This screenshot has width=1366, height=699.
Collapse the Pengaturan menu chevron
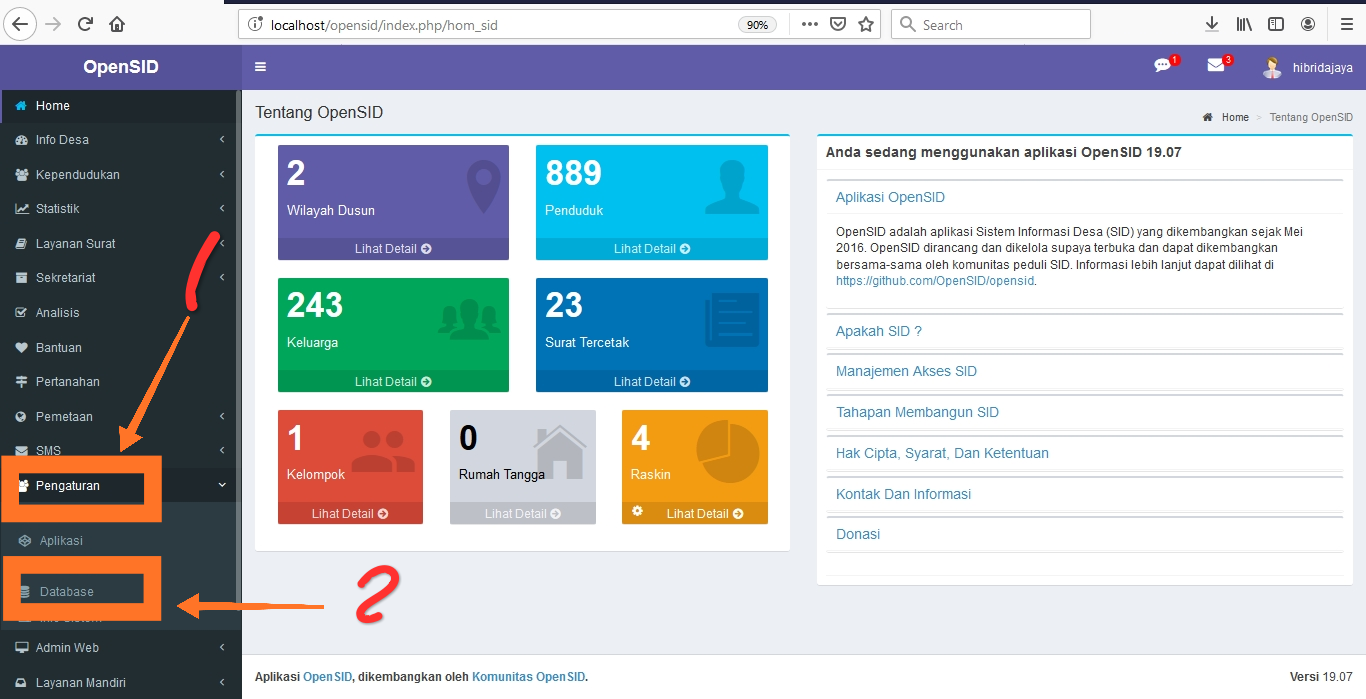pos(222,486)
